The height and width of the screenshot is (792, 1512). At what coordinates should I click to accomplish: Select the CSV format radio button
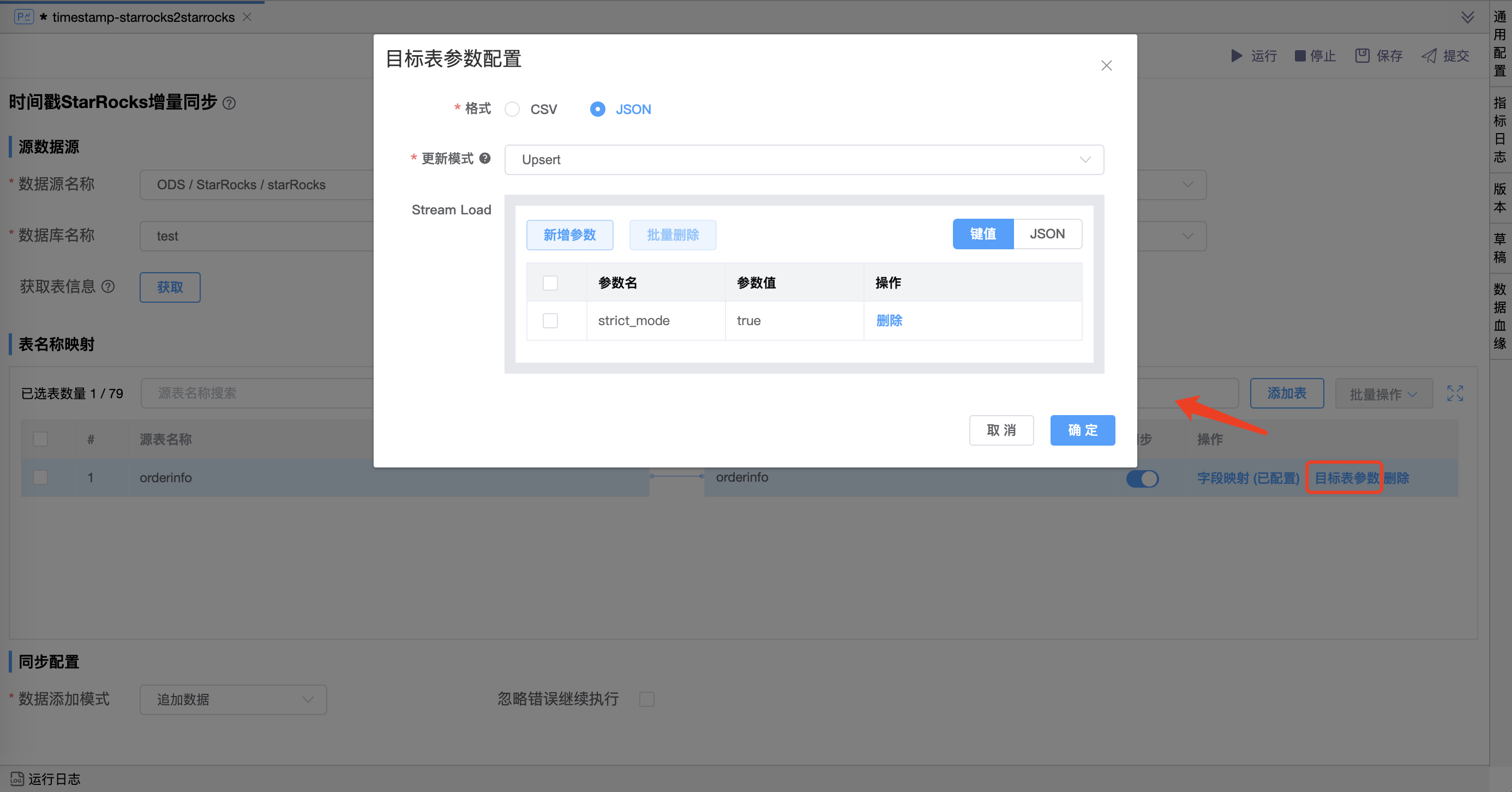pyautogui.click(x=512, y=109)
